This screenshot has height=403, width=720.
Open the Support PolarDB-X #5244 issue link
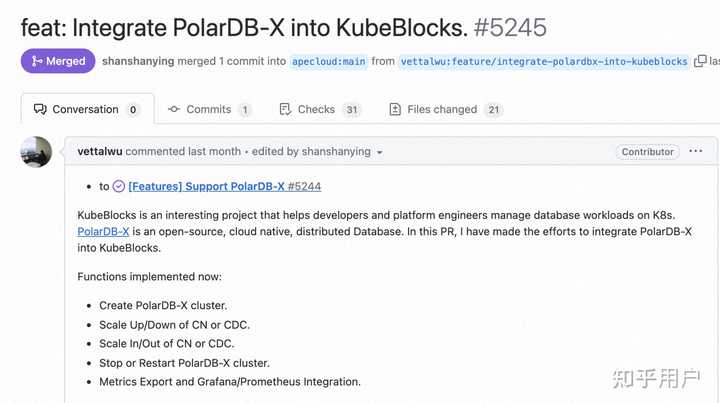point(225,186)
